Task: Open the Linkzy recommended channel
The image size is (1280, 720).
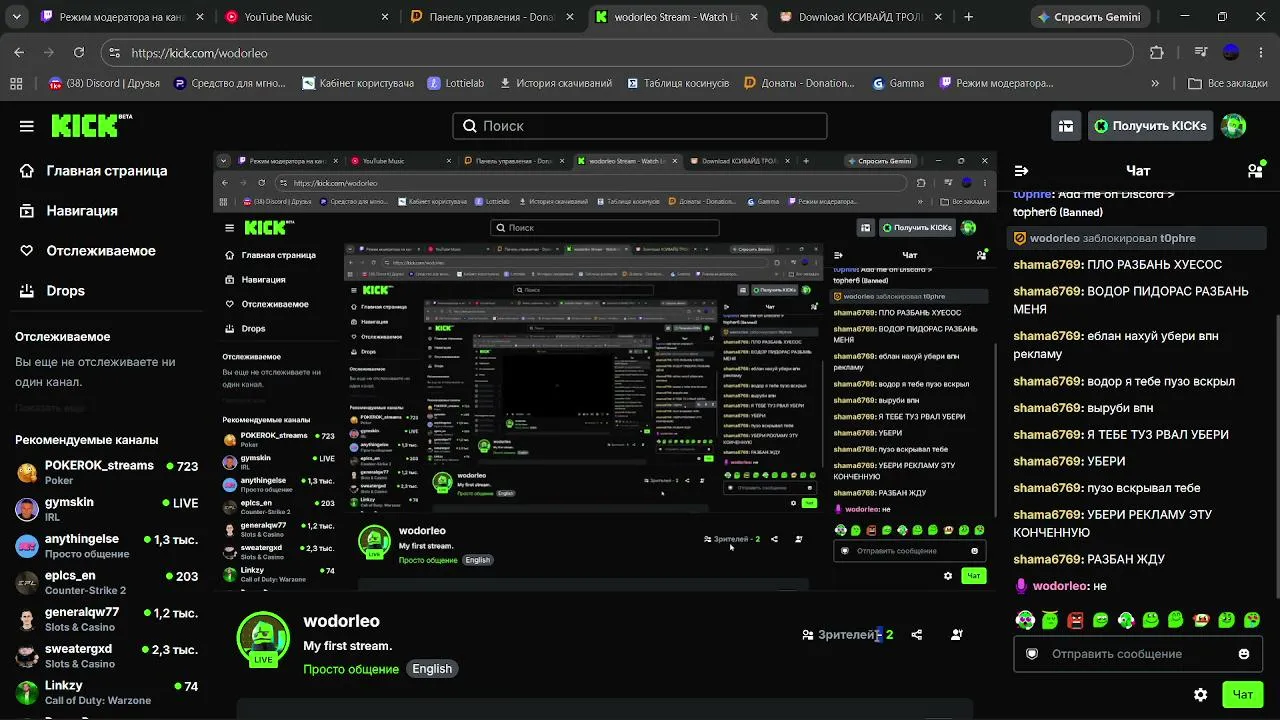Action: click(106, 693)
